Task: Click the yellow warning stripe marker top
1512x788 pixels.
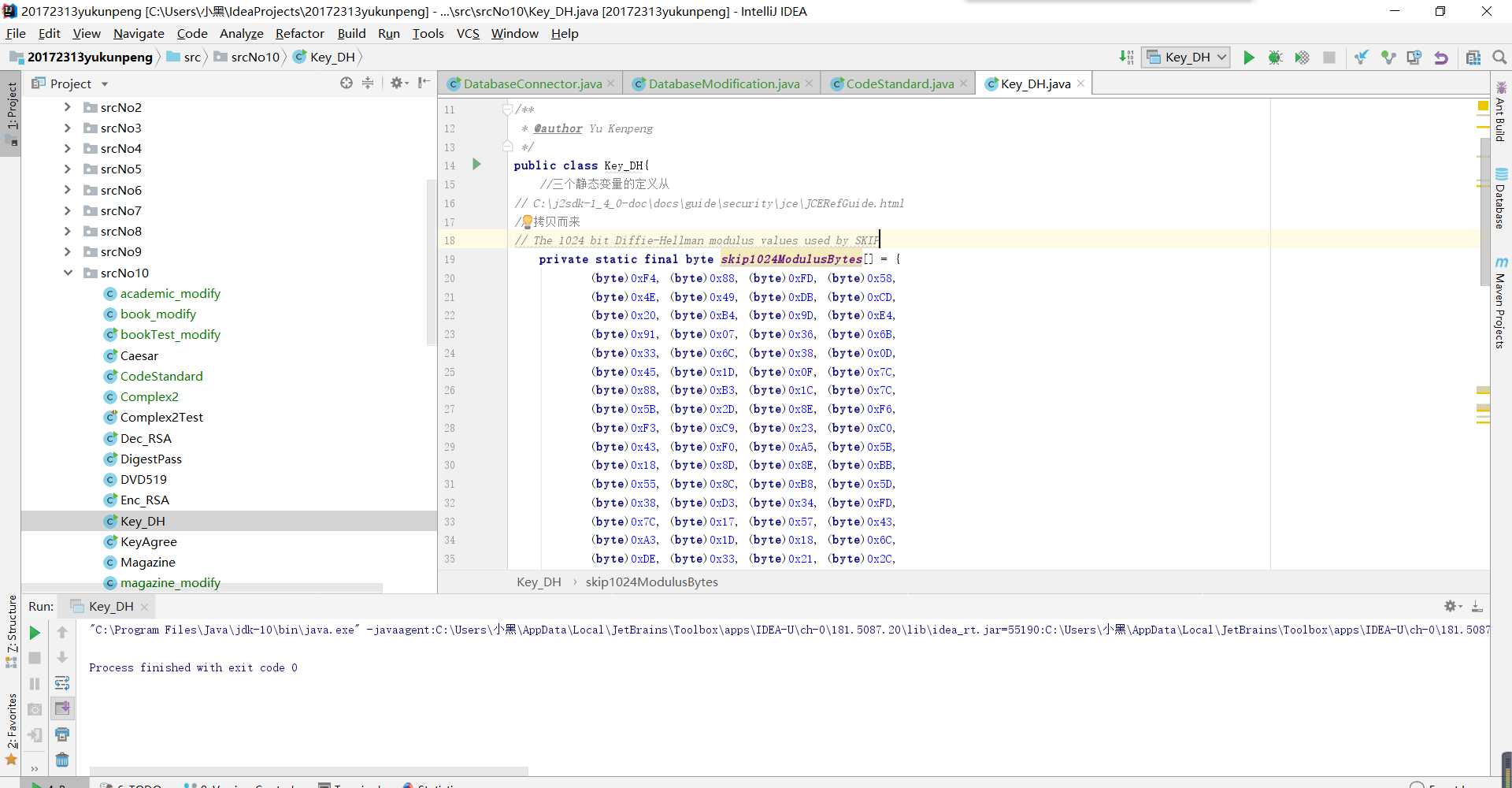Action: click(x=1483, y=106)
